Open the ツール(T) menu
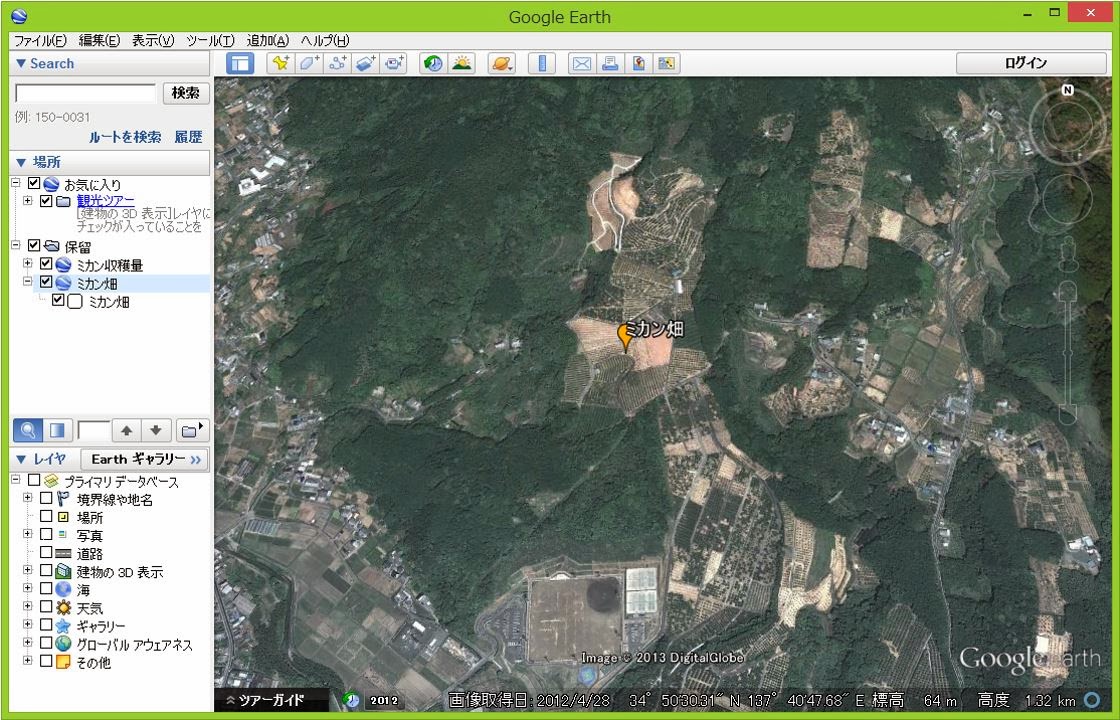The width and height of the screenshot is (1120, 720). point(210,41)
